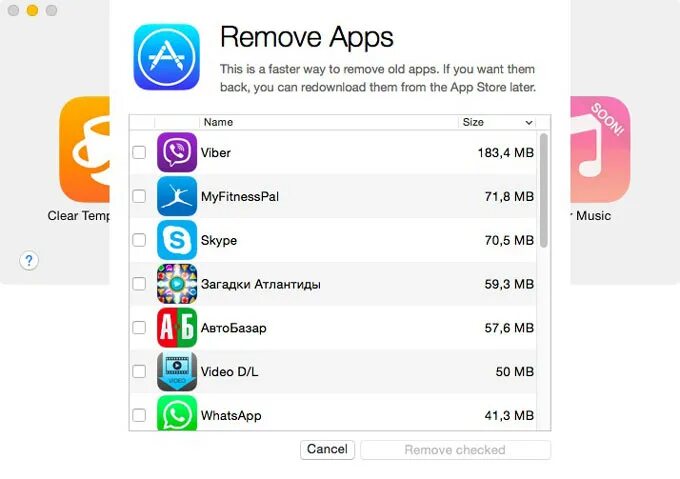Check the Viber checkbox
The width and height of the screenshot is (680, 479).
[139, 152]
